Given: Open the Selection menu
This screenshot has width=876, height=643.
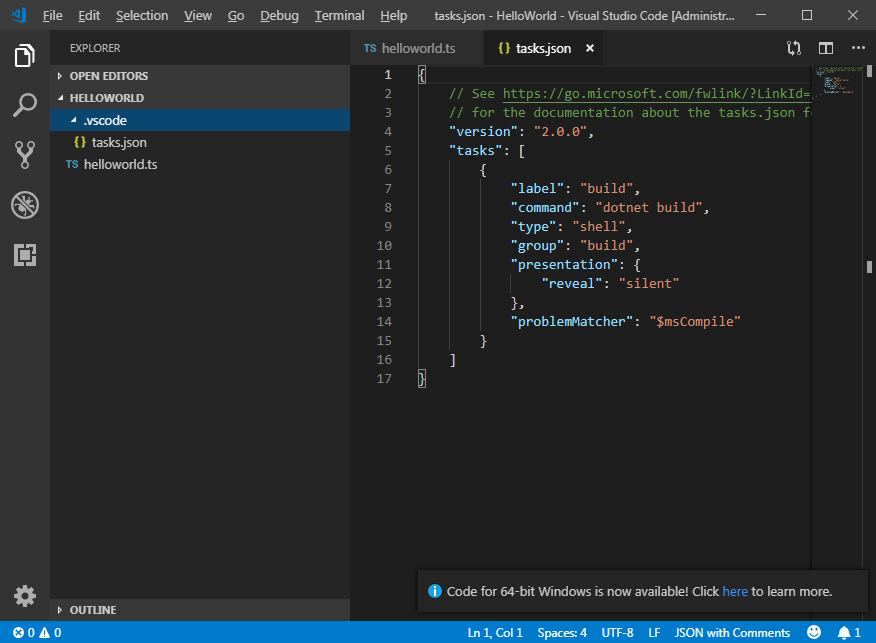Looking at the screenshot, I should (142, 16).
